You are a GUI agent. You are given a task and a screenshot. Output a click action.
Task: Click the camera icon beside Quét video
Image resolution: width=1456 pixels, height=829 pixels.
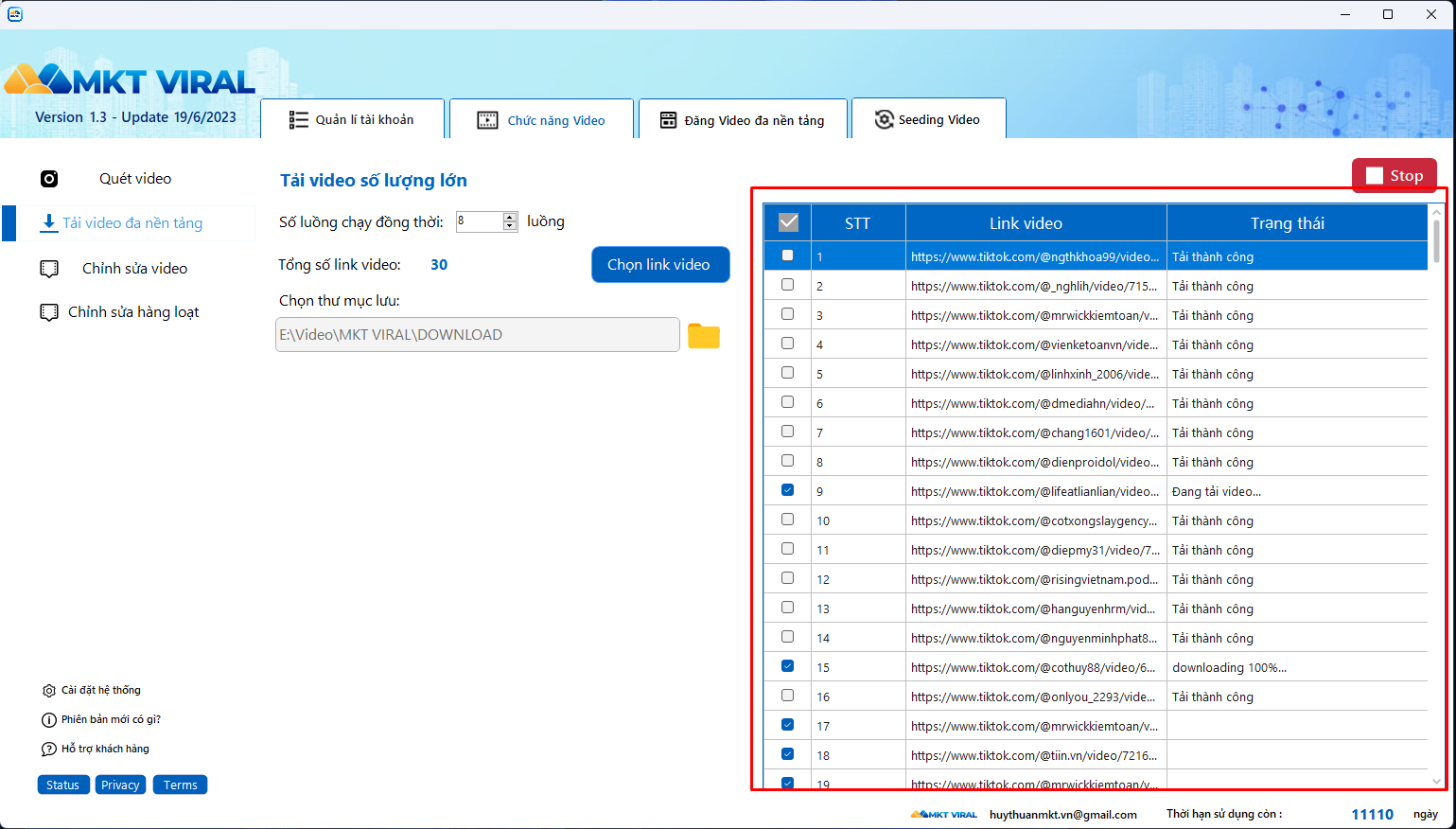[49, 179]
